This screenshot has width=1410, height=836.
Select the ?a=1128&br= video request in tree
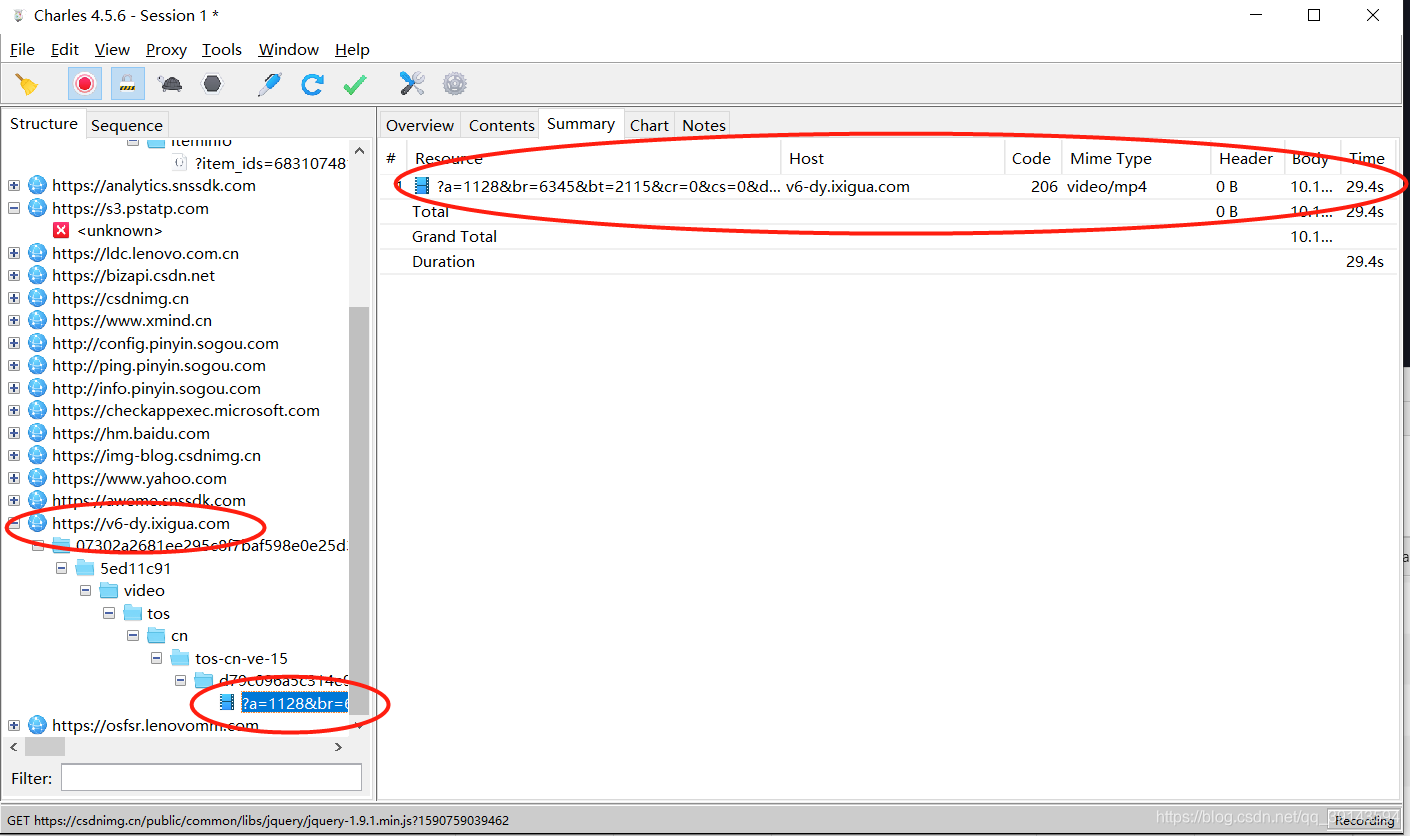click(294, 703)
